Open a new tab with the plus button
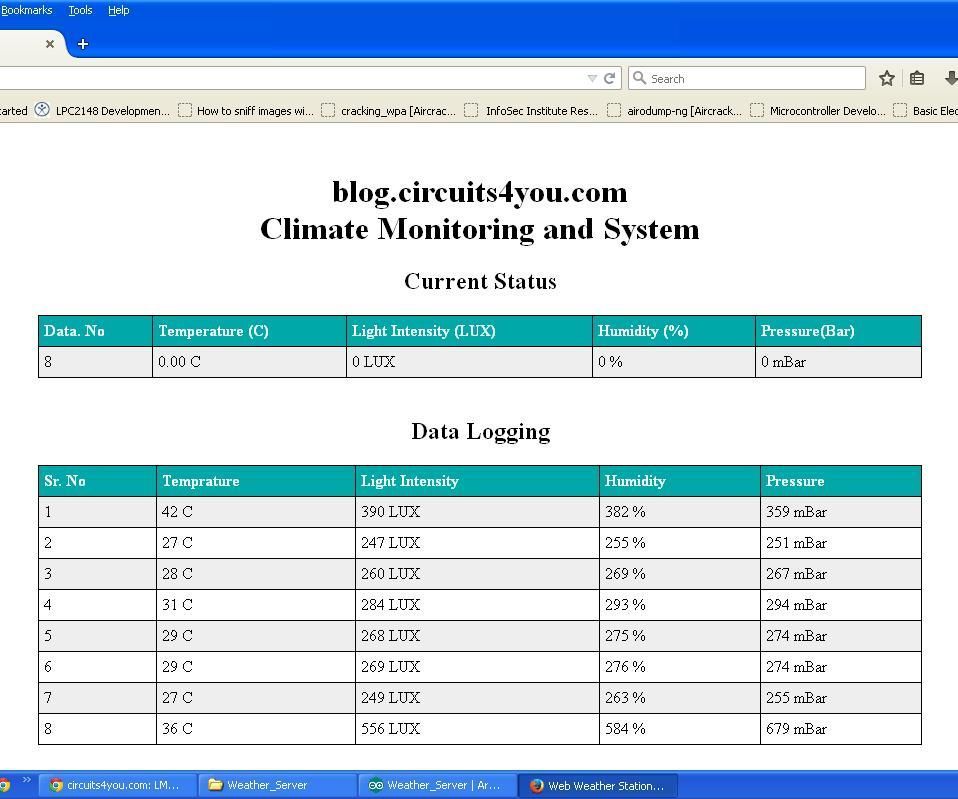 point(82,44)
